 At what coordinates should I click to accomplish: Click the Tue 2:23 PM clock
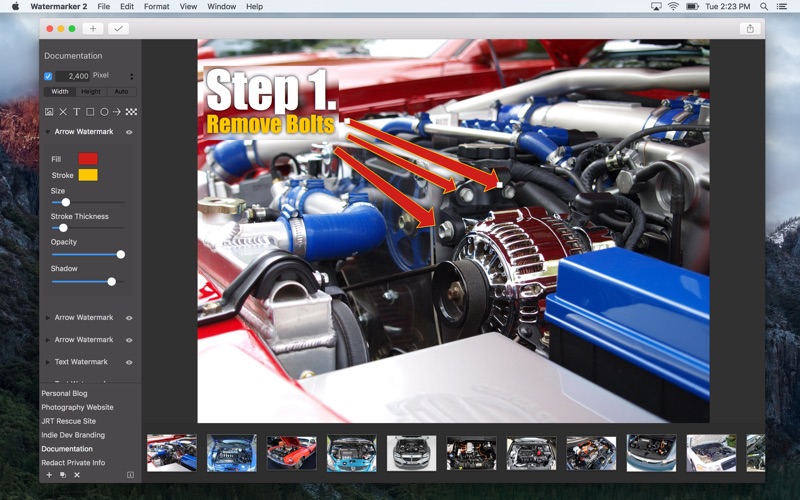pyautogui.click(x=728, y=6)
